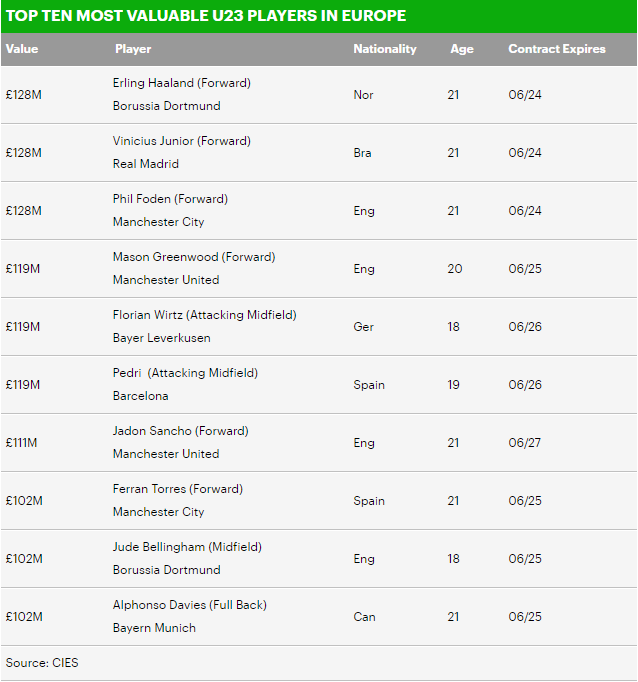Select Florian Wirtz (Attacking Midfield) text
The width and height of the screenshot is (638, 682).
(204, 315)
